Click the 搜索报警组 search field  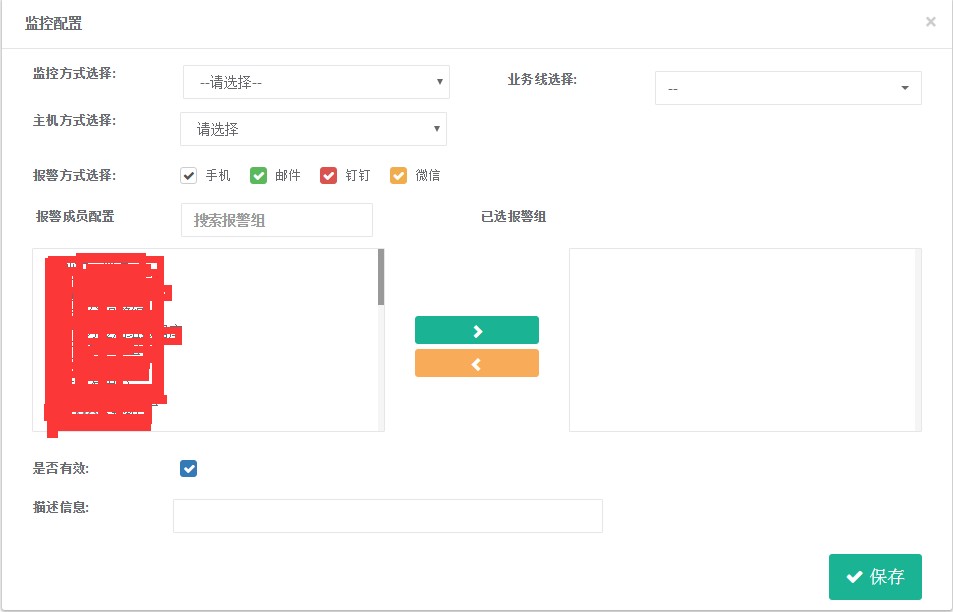pyautogui.click(x=277, y=220)
